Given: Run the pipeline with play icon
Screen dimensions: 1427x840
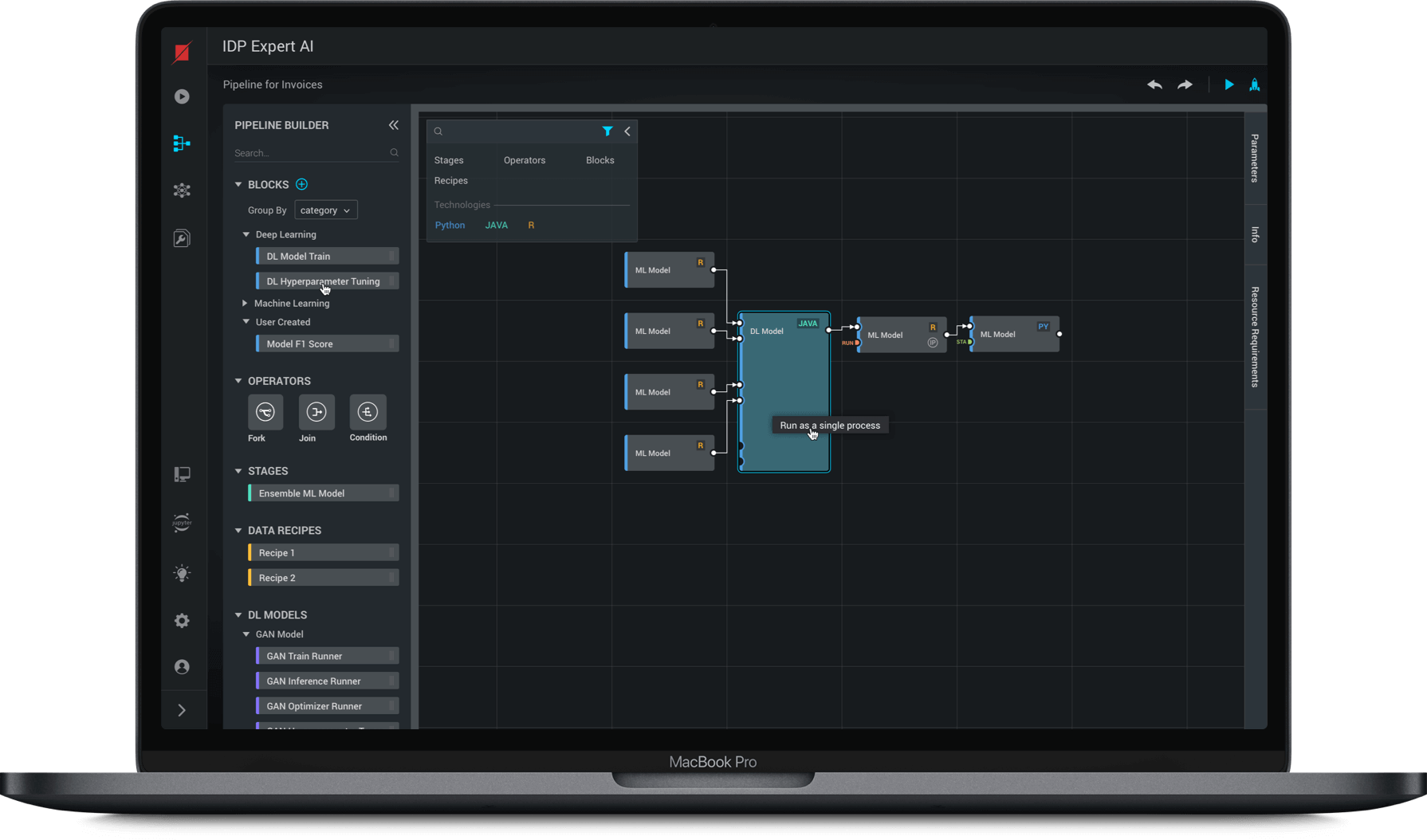Looking at the screenshot, I should [1228, 84].
